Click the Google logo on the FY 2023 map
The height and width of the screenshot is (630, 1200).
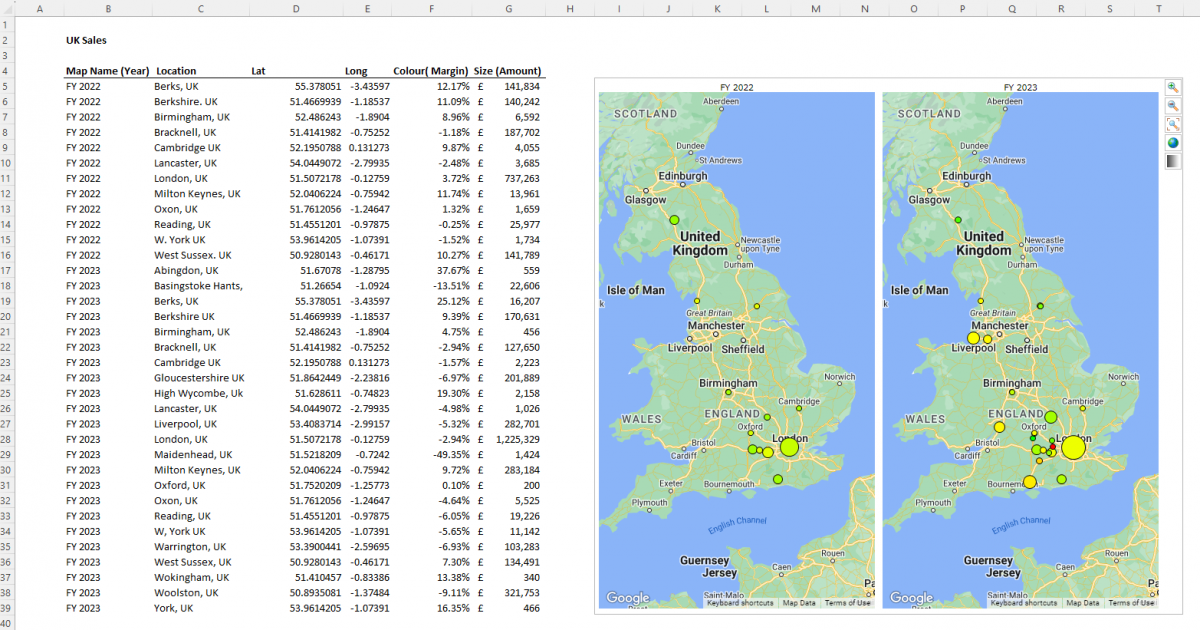pyautogui.click(x=911, y=599)
